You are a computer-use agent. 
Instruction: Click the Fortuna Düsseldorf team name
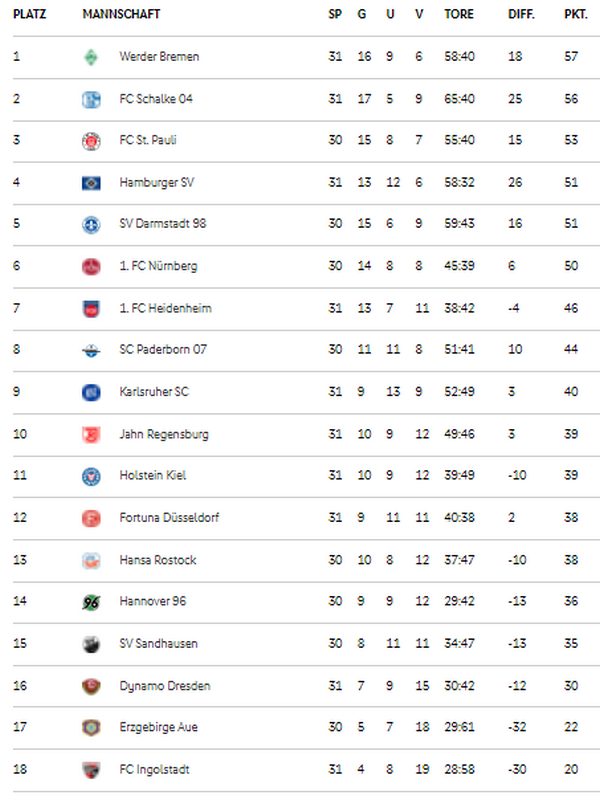[169, 517]
